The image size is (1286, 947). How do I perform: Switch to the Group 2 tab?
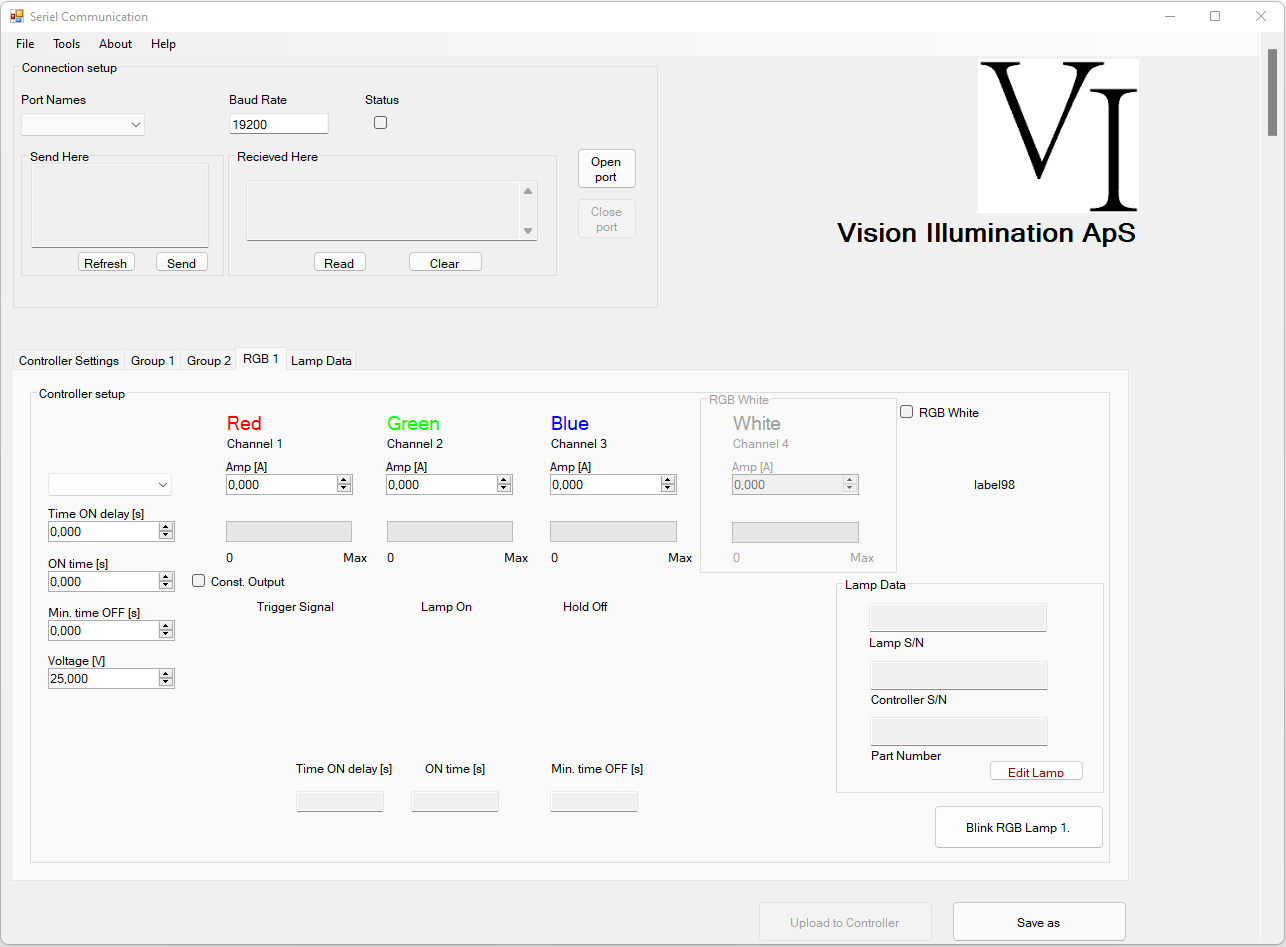pyautogui.click(x=209, y=361)
